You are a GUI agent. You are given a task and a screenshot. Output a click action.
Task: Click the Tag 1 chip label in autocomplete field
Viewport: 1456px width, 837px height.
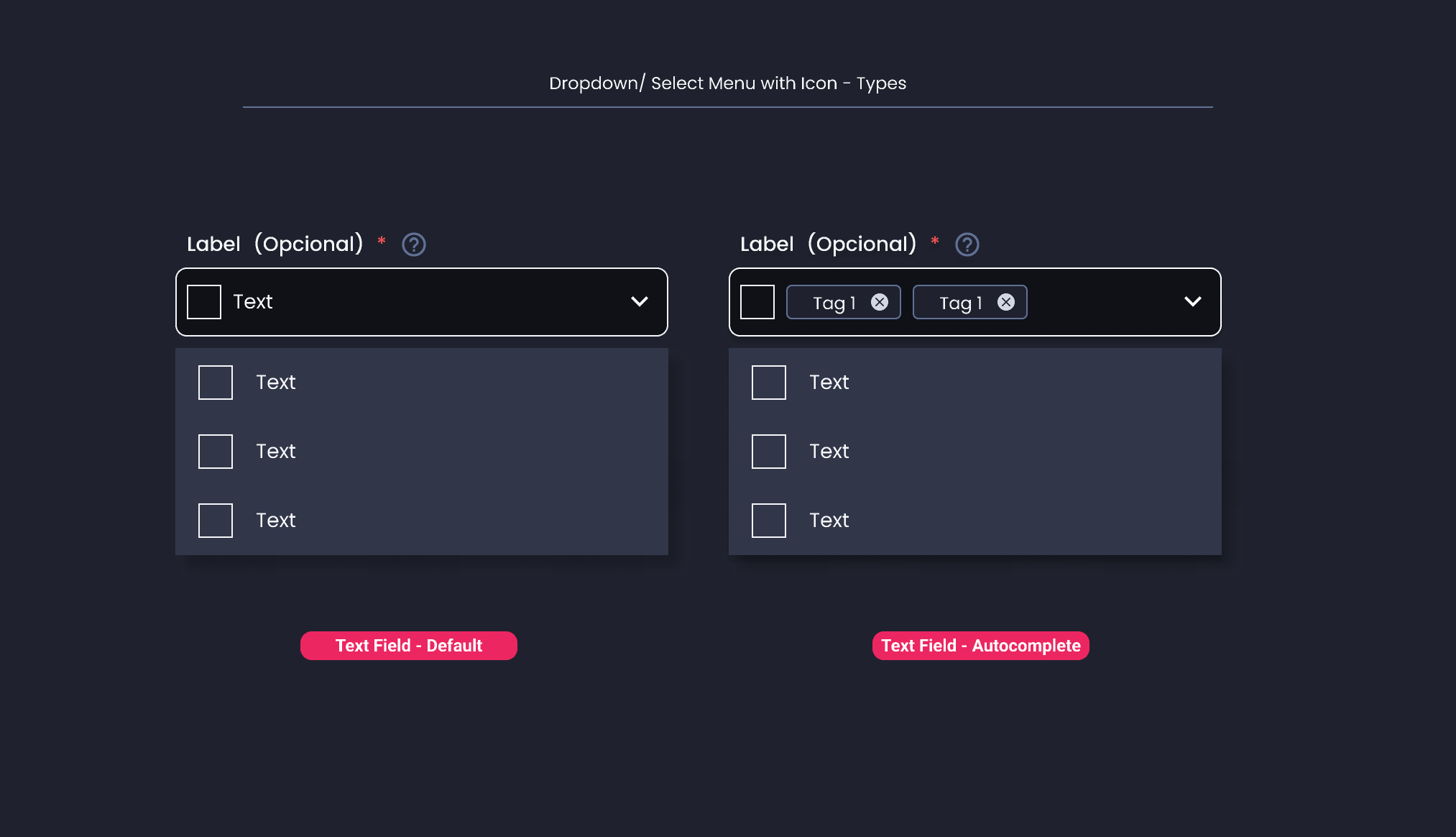[x=832, y=303]
